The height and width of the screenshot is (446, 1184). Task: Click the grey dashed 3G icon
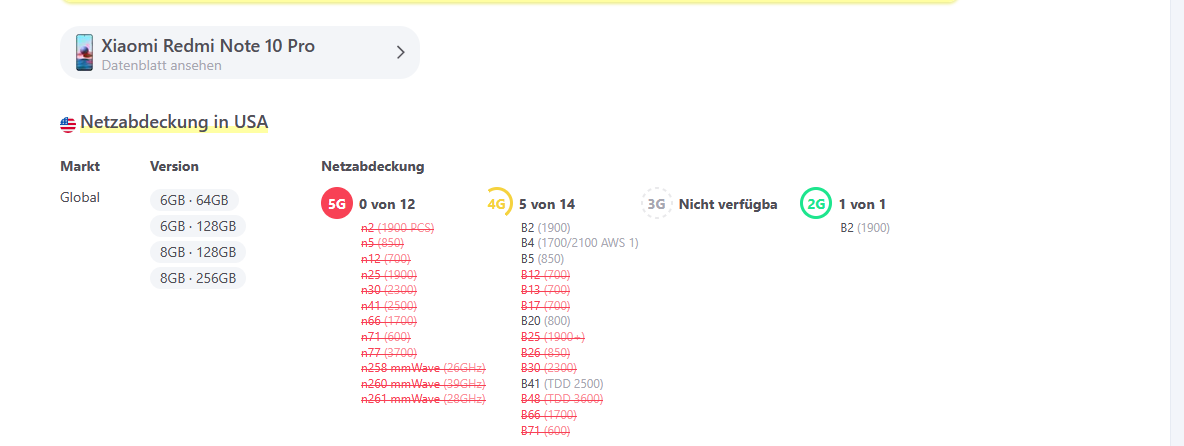(x=656, y=204)
